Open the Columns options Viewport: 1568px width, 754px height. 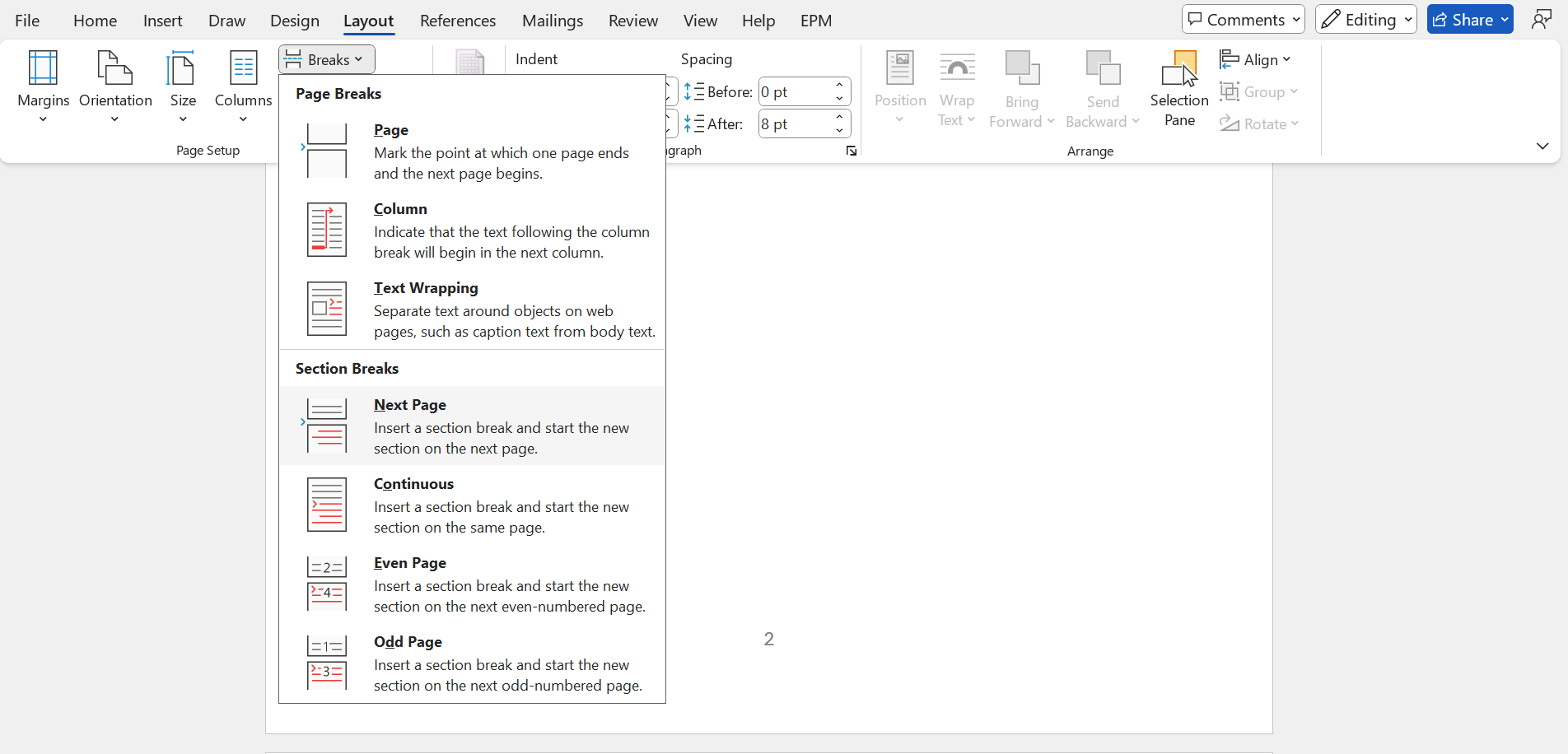pyautogui.click(x=243, y=86)
